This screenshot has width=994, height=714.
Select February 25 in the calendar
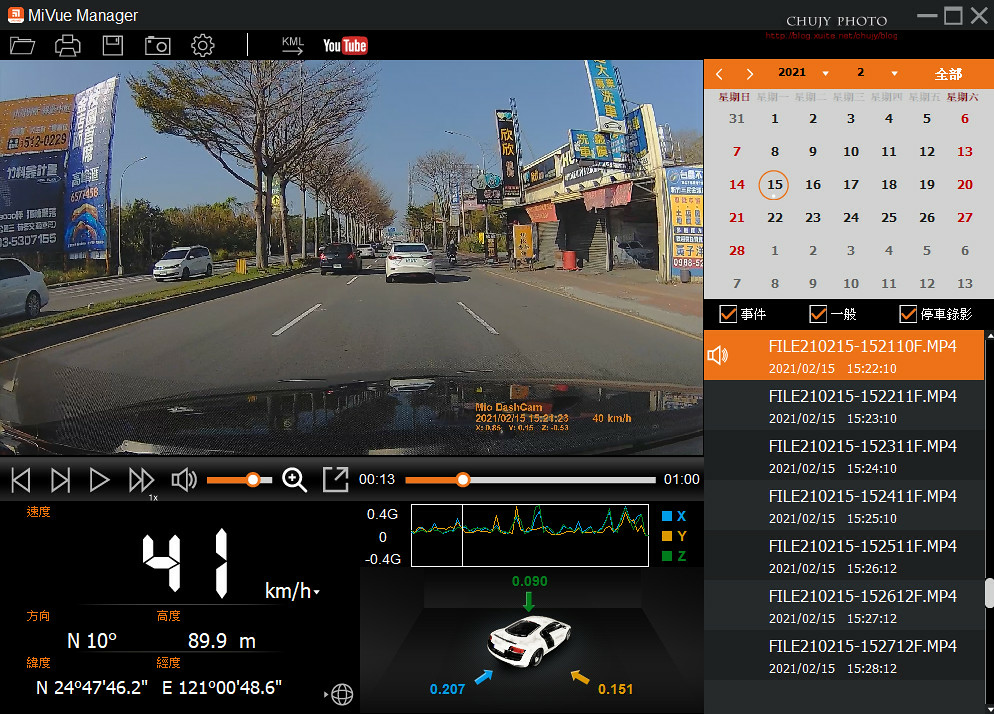[x=889, y=217]
